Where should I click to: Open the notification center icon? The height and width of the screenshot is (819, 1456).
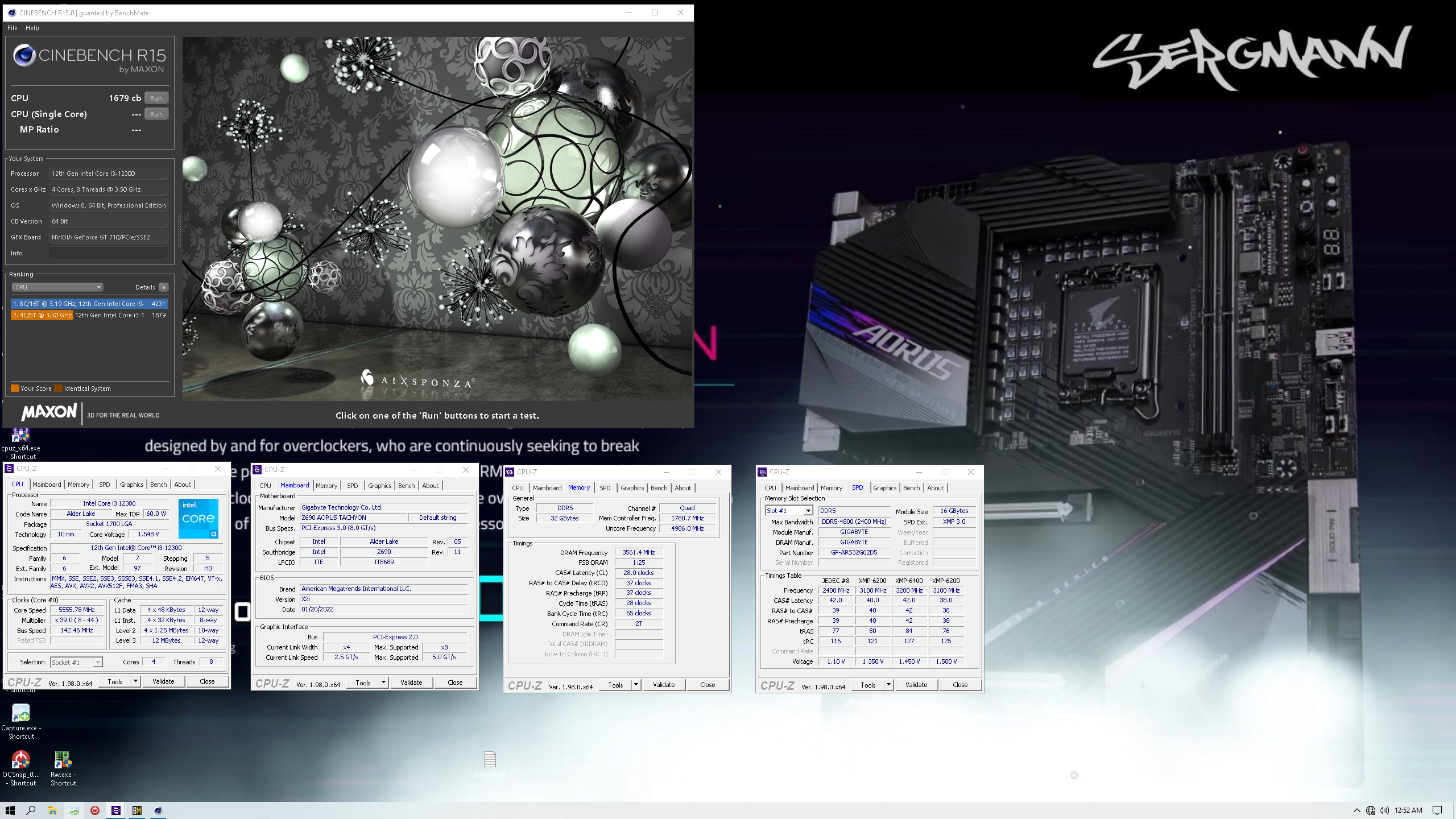pyautogui.click(x=1437, y=810)
